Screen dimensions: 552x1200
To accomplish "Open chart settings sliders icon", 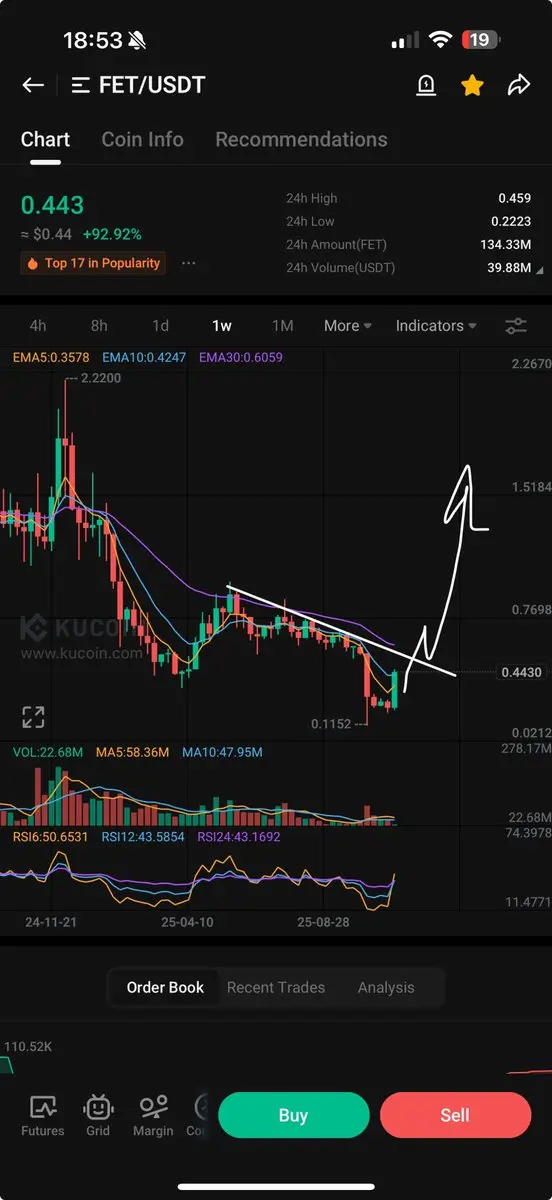I will tap(516, 326).
